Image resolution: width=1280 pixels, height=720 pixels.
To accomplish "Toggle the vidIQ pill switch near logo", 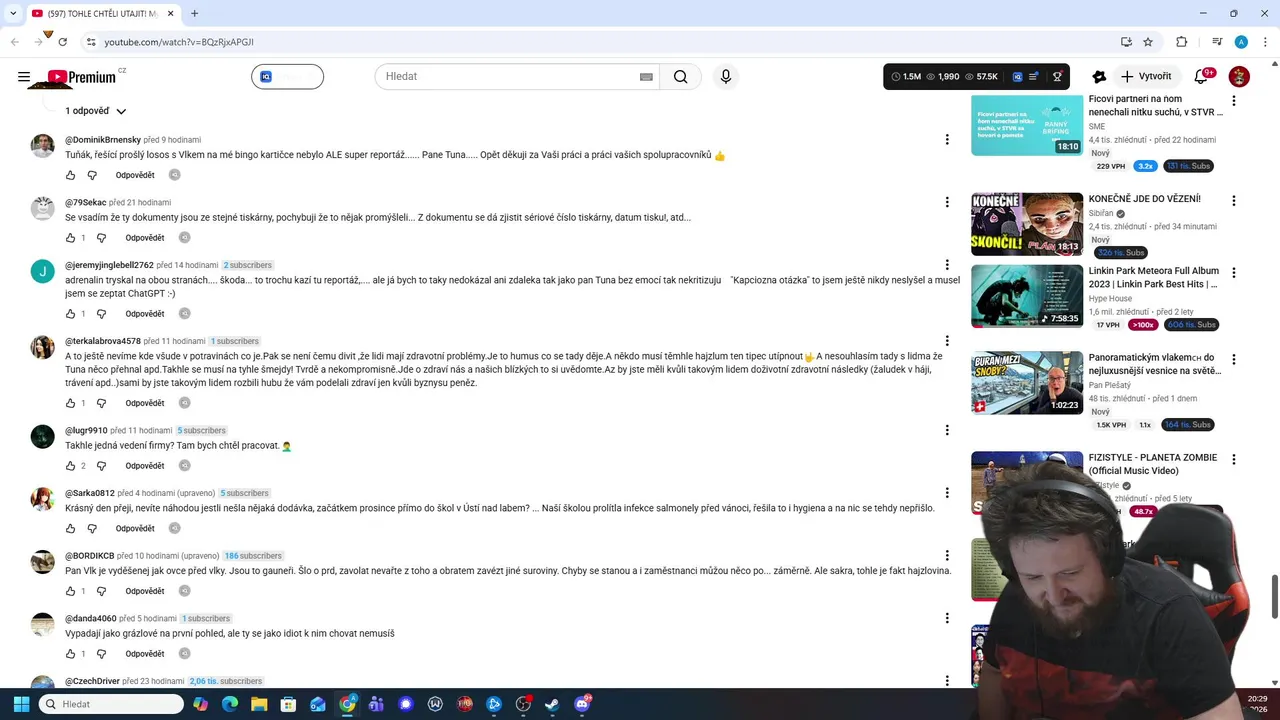I will 287,77.
